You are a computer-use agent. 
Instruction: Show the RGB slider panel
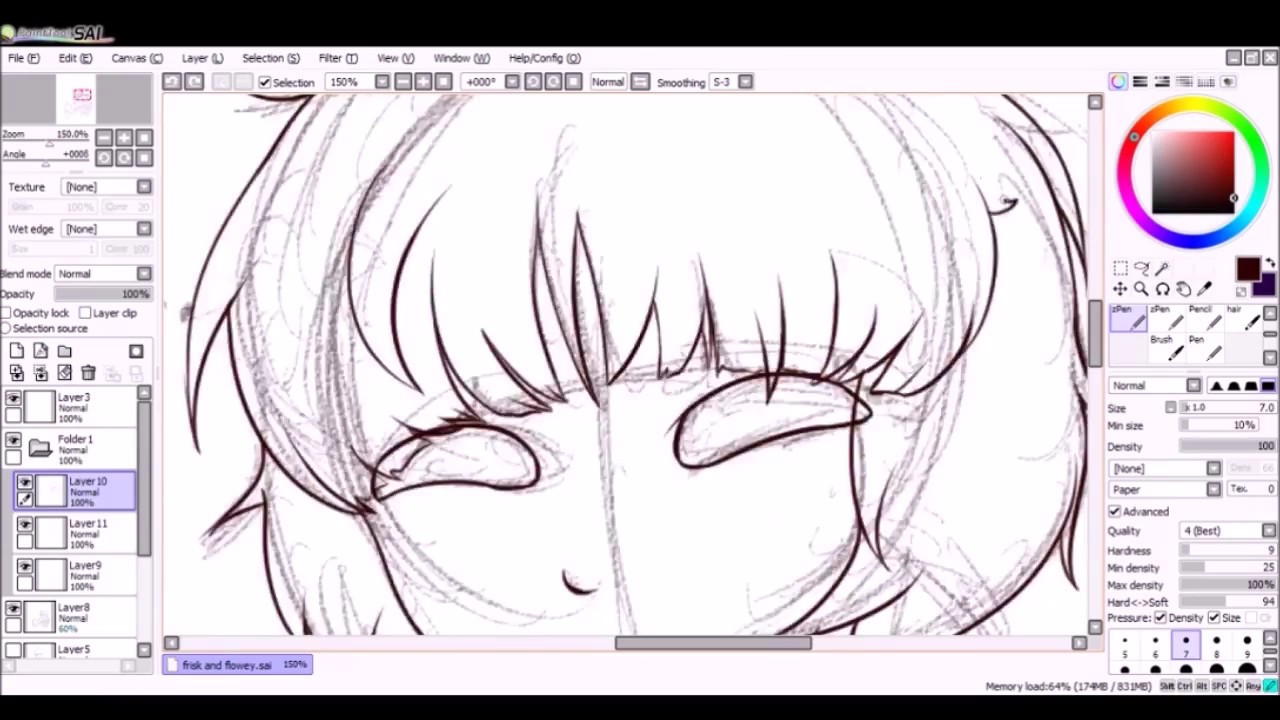point(1140,82)
